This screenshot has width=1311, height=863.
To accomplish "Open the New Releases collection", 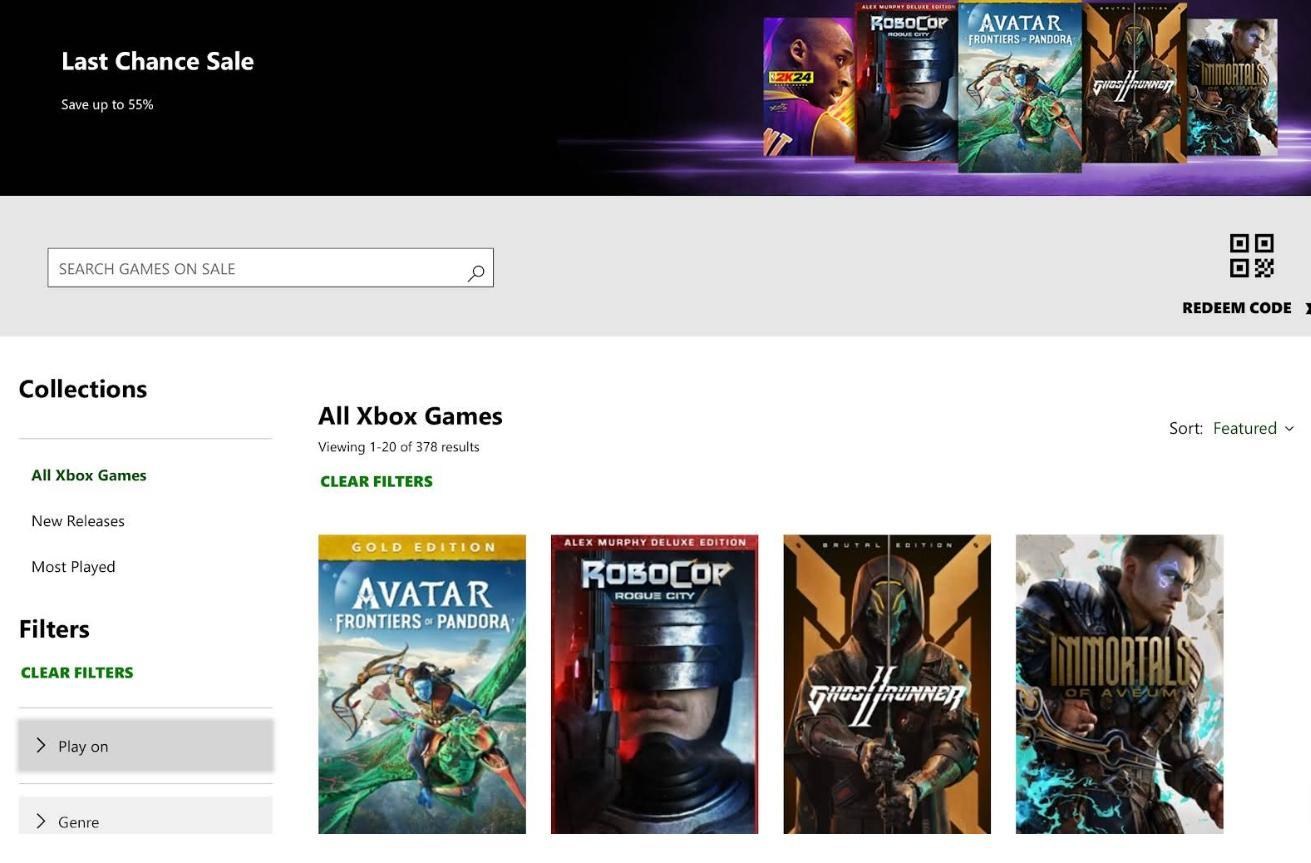I will point(78,521).
